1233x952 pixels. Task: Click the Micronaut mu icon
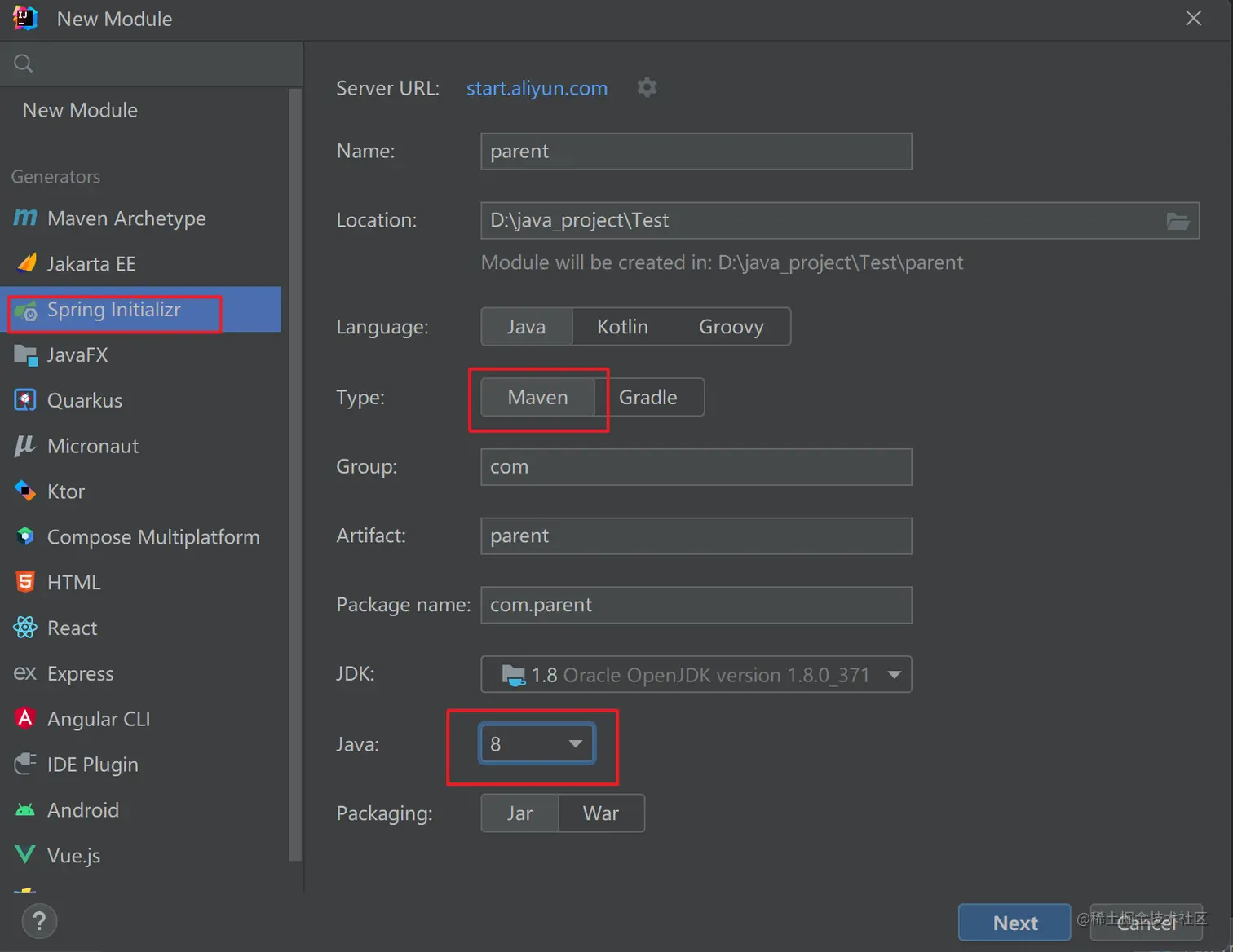click(x=25, y=446)
